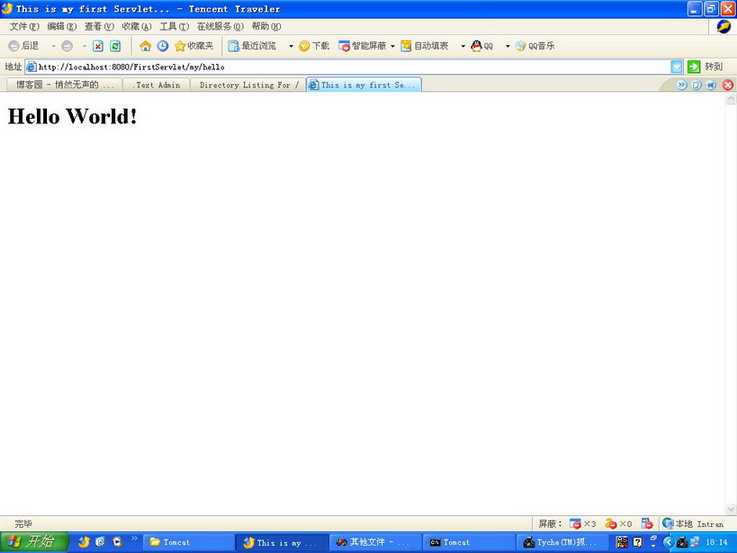
Task: Open the Tools (工具) menu
Action: point(174,26)
